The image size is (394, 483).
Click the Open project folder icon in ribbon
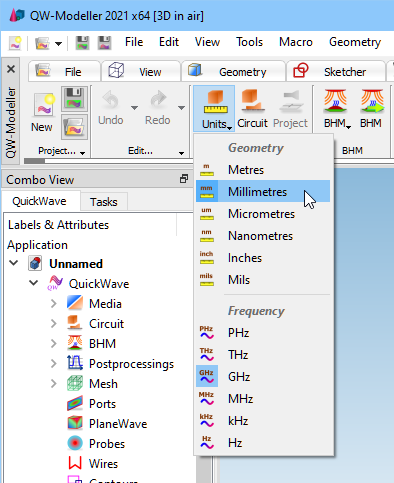point(74,127)
